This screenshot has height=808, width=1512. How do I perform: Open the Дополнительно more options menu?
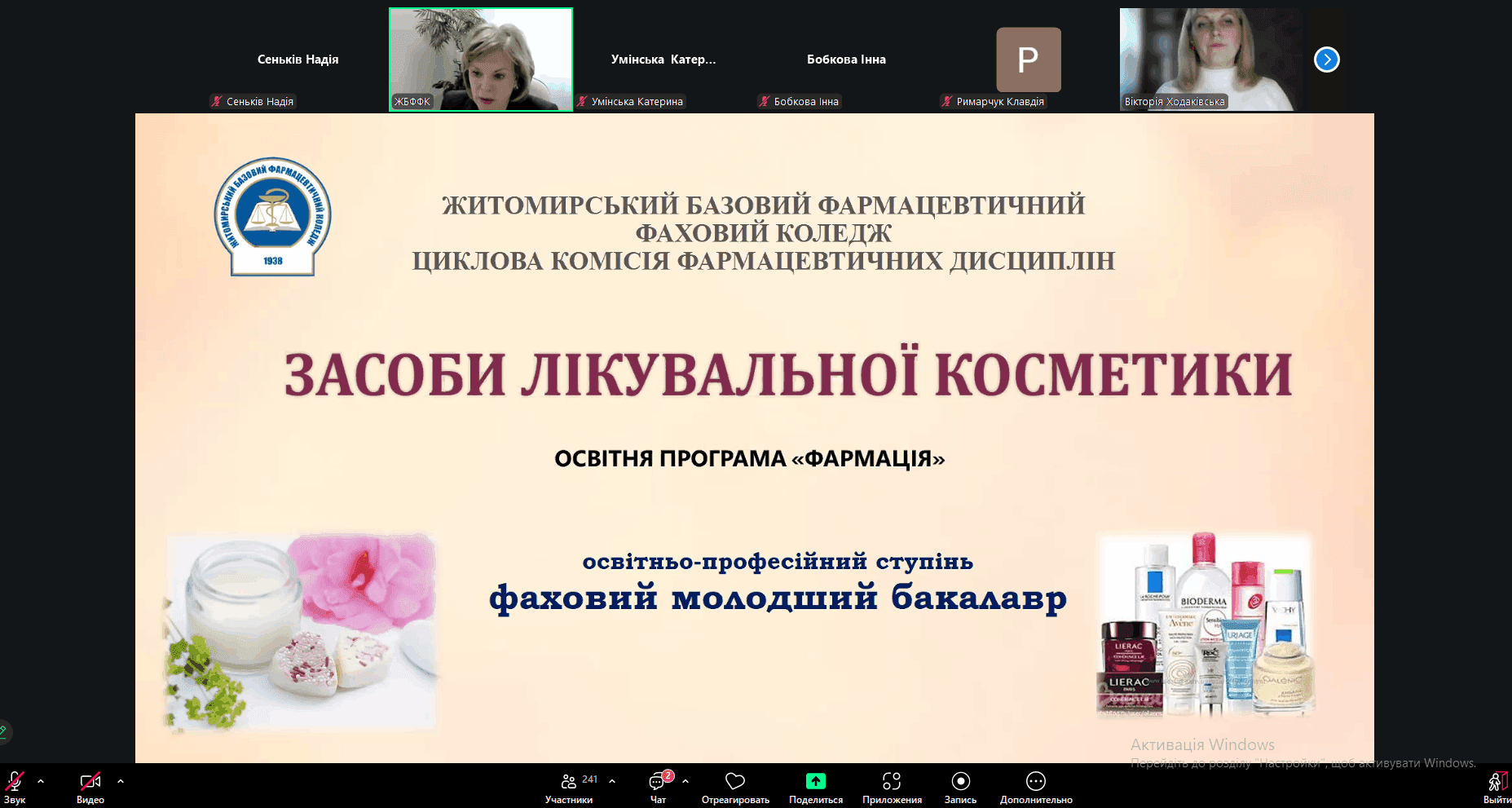(x=1036, y=788)
